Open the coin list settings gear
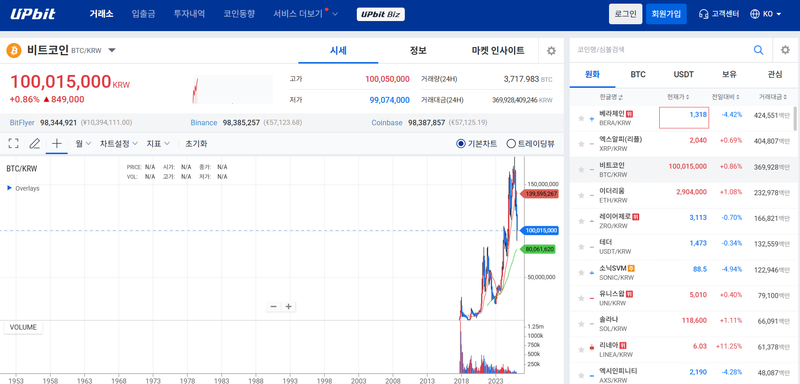Viewport: 800px width, 384px height. coord(785,50)
